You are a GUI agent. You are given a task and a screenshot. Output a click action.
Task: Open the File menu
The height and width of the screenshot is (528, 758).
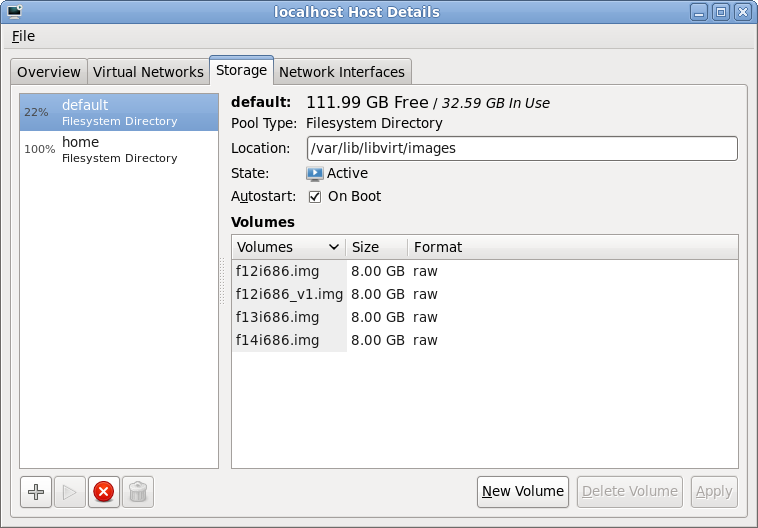click(x=23, y=36)
